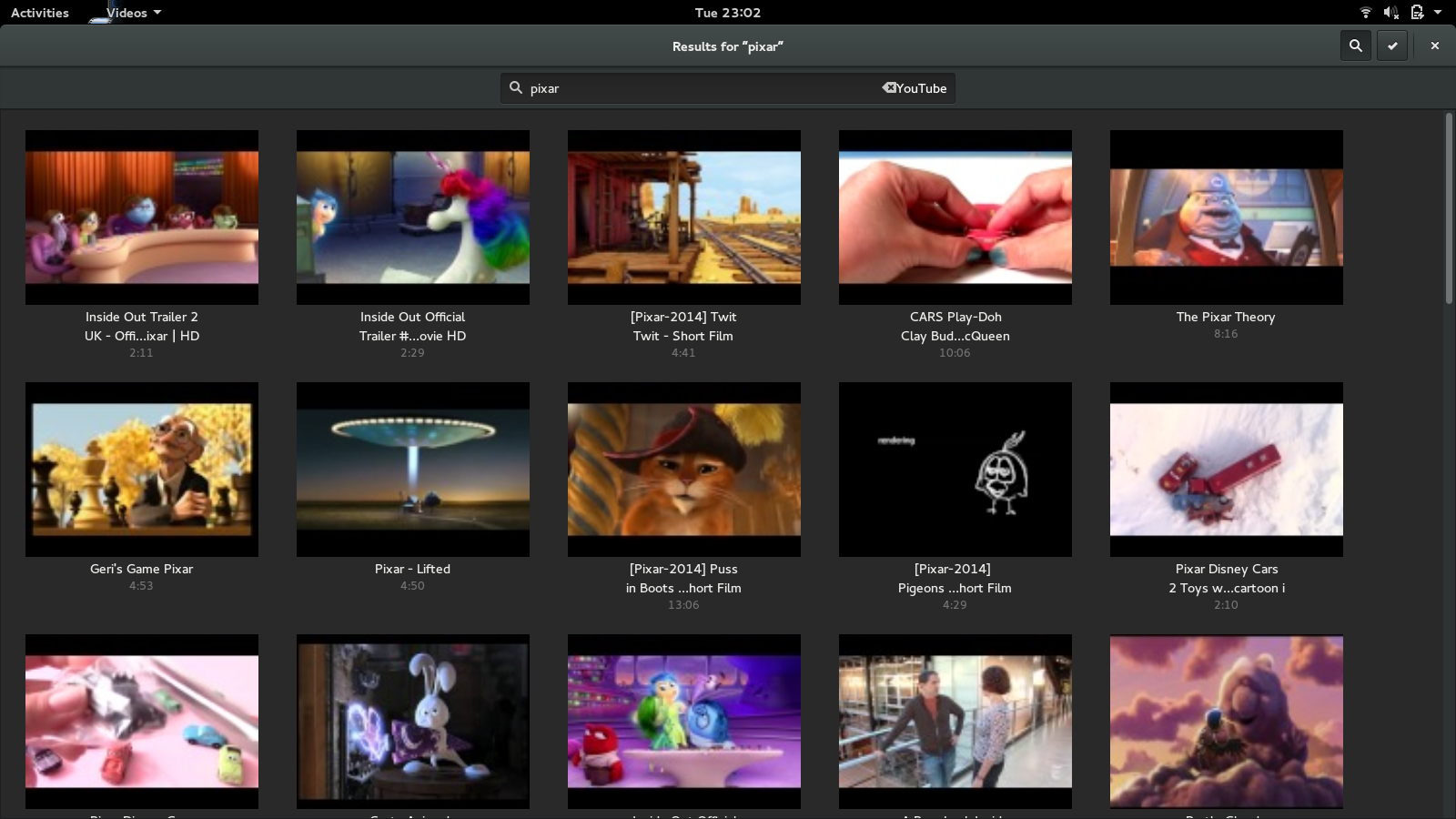The height and width of the screenshot is (819, 1456).
Task: Click the selection mode checkmark button
Action: point(1392,45)
